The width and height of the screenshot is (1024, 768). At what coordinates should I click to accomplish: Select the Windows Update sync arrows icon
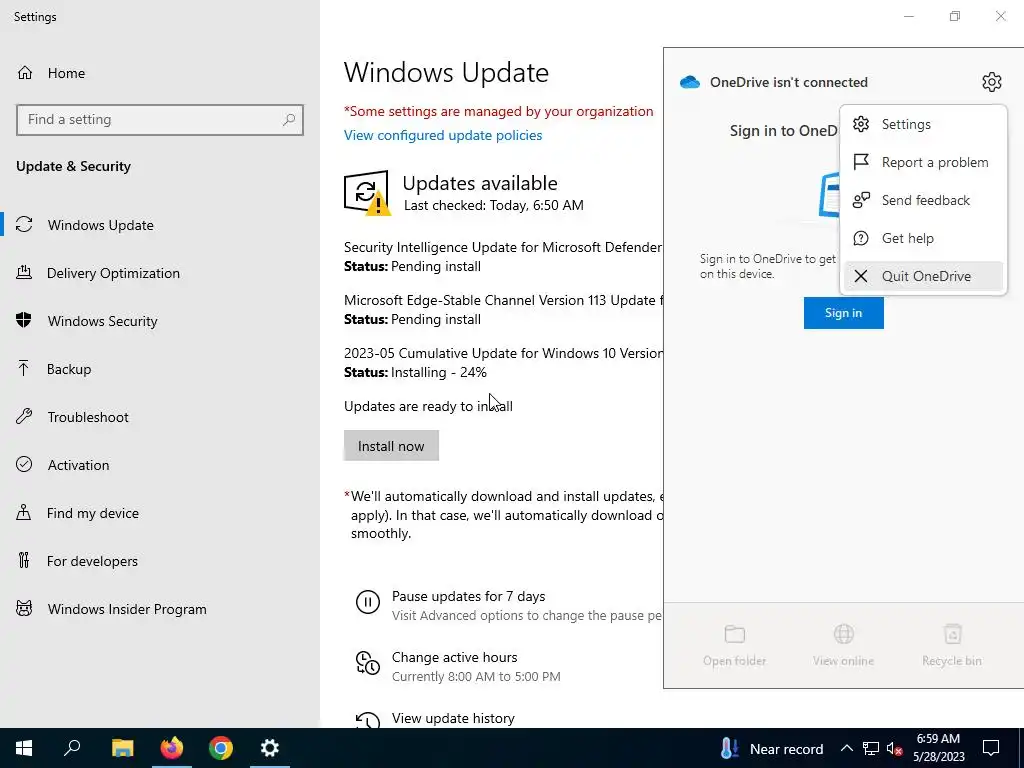(x=24, y=225)
